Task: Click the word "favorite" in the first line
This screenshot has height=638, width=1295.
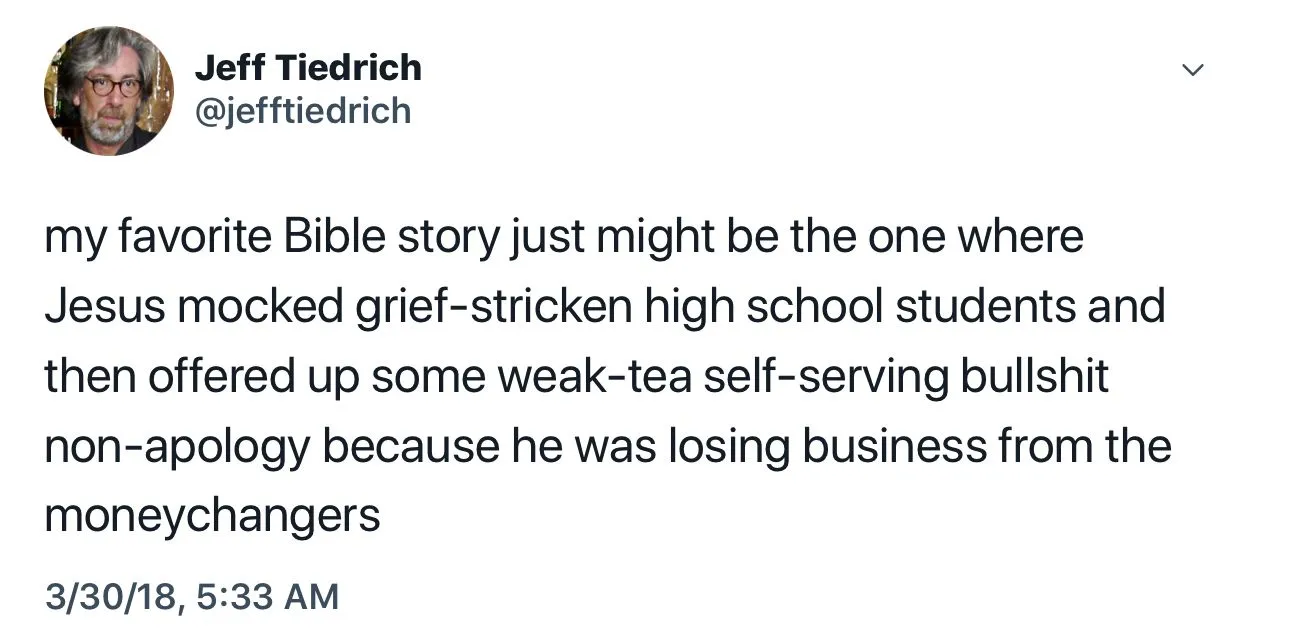Action: tap(190, 237)
